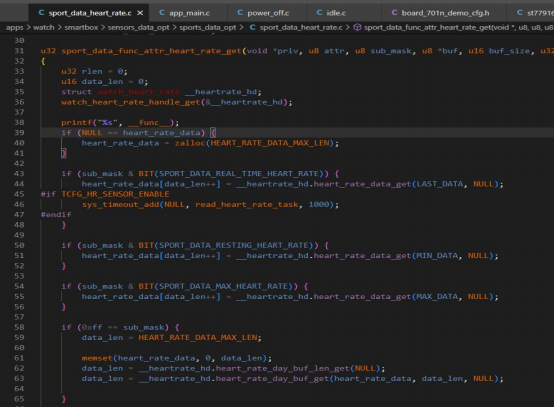
Task: Click the C icon on board_701n_demo_cfg.h tab
Action: click(394, 13)
